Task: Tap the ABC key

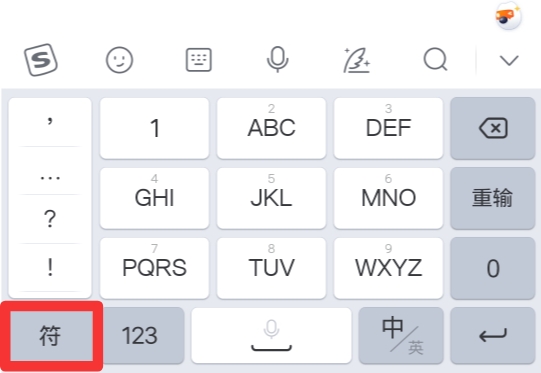Action: pyautogui.click(x=272, y=128)
